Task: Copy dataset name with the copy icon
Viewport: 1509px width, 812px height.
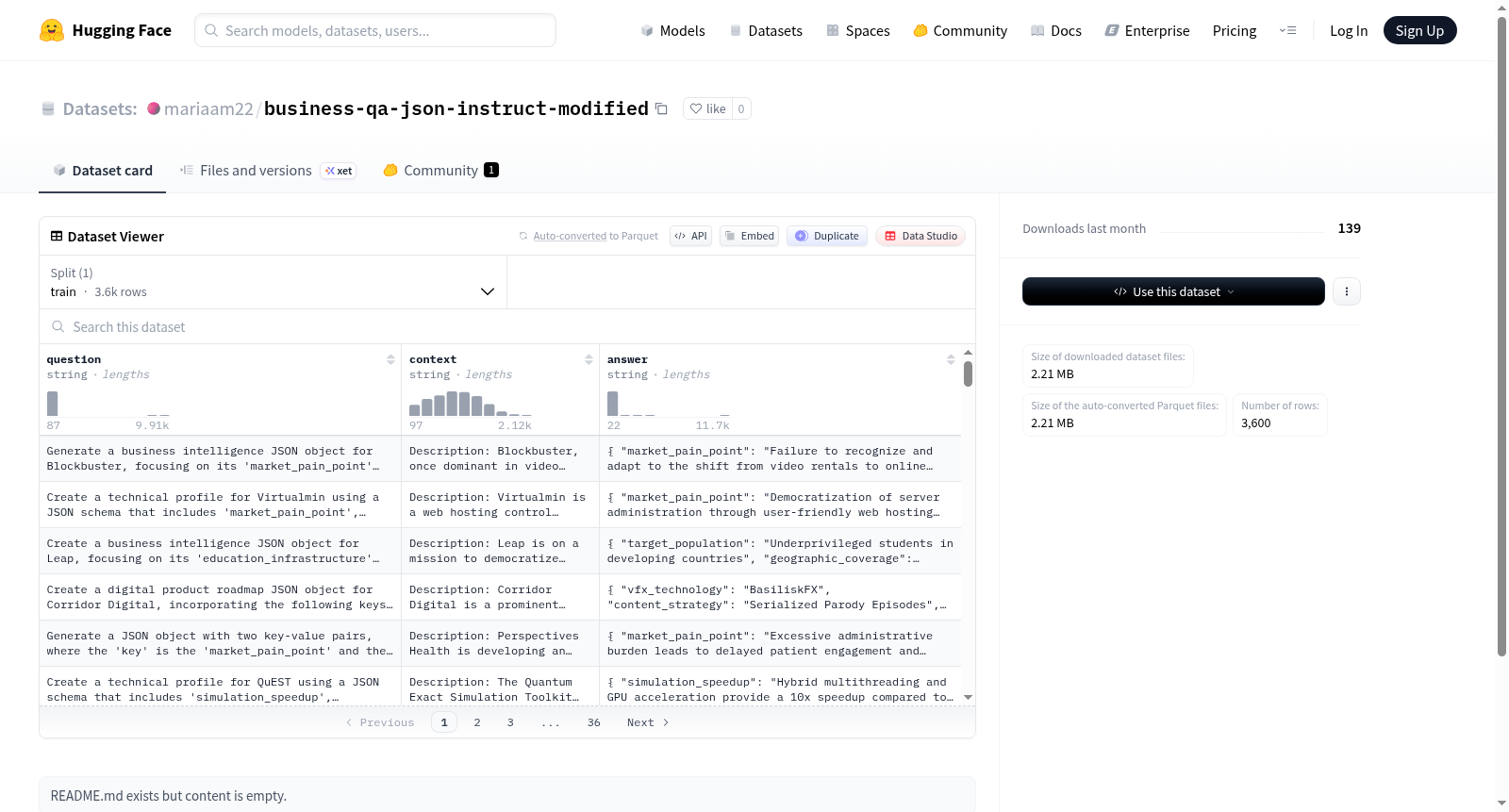Action: coord(661,108)
